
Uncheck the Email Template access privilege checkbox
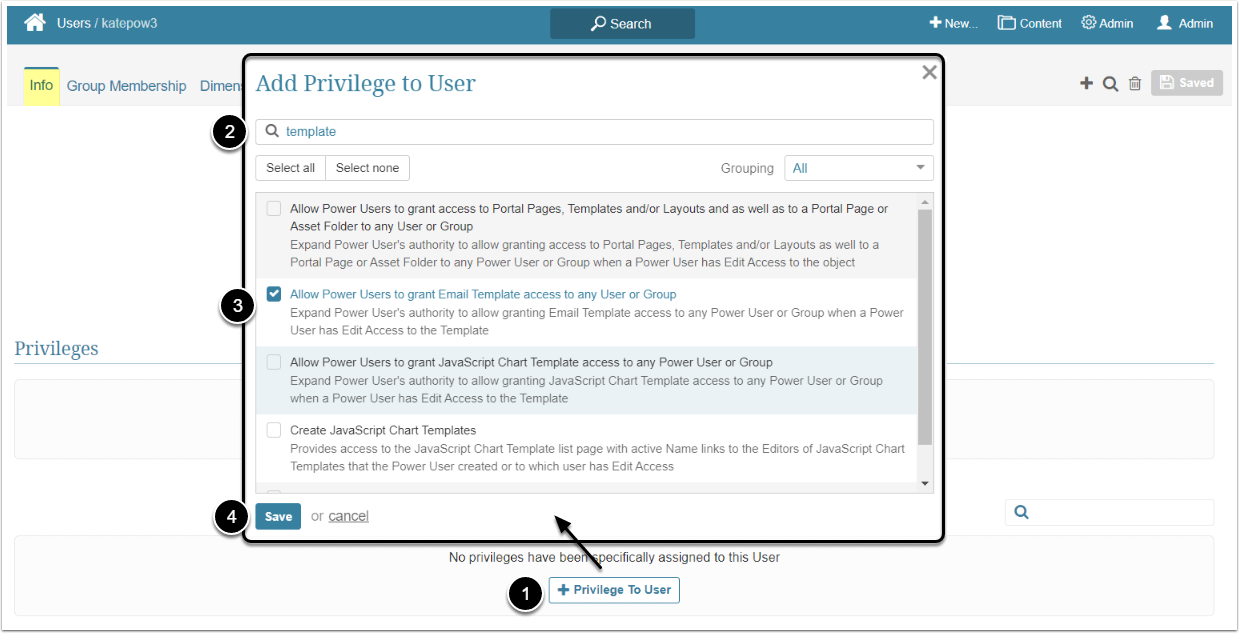[274, 294]
